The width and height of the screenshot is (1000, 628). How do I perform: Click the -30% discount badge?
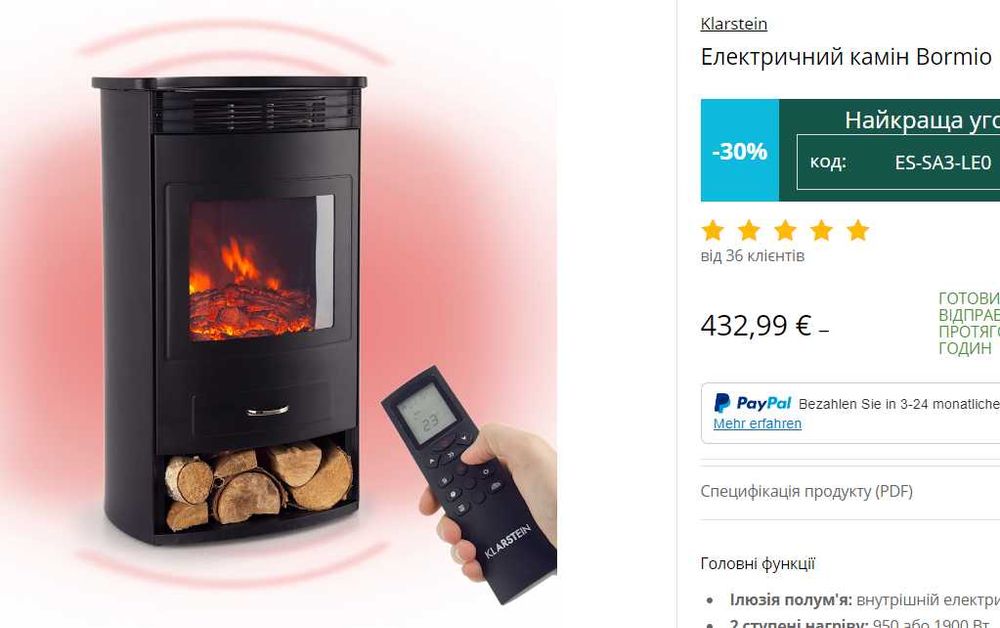coord(740,150)
